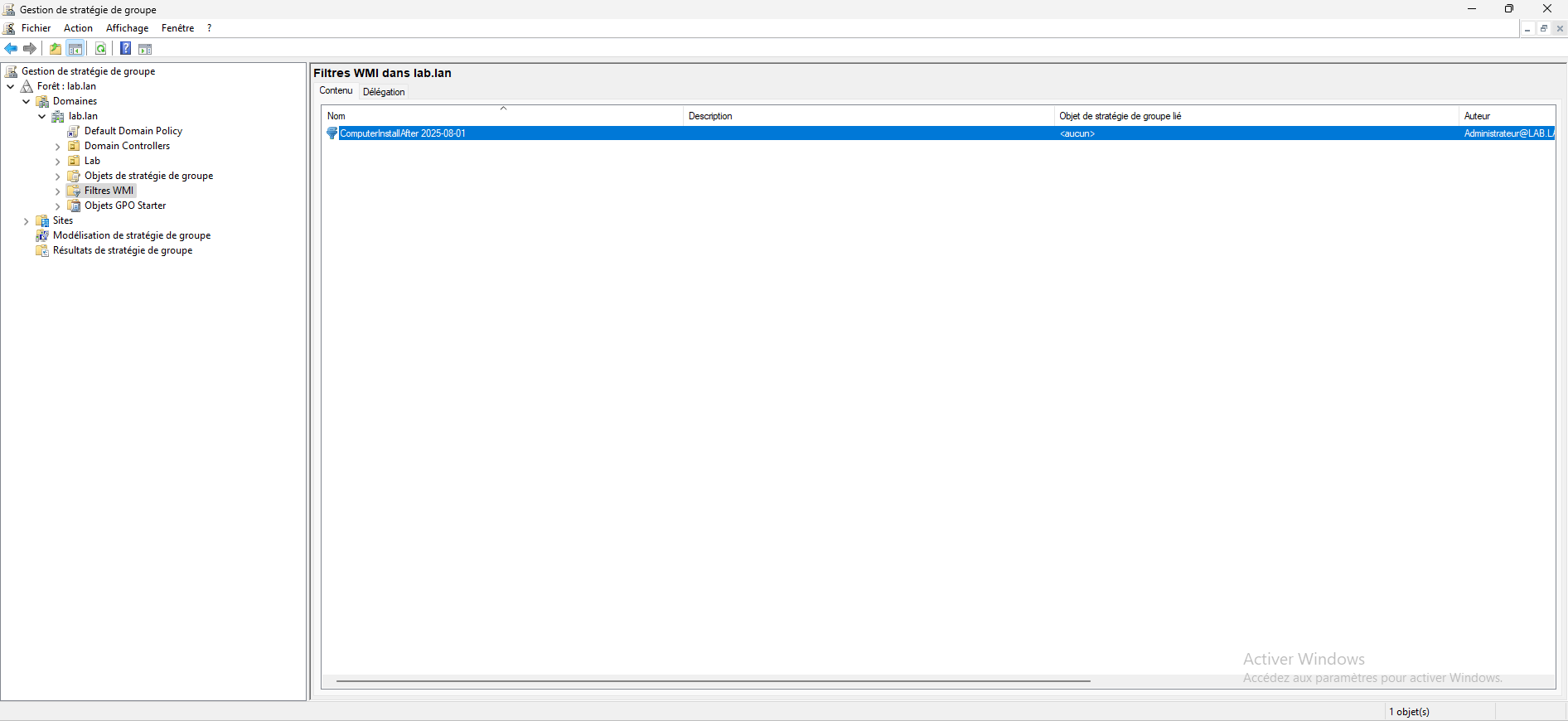Select Résultats de stratégie de groupe in tree
Screen dimensions: 1568x721
pyautogui.click(x=123, y=250)
